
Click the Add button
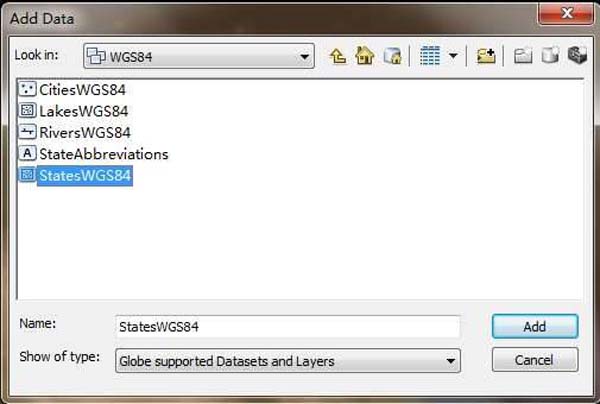pyautogui.click(x=535, y=327)
